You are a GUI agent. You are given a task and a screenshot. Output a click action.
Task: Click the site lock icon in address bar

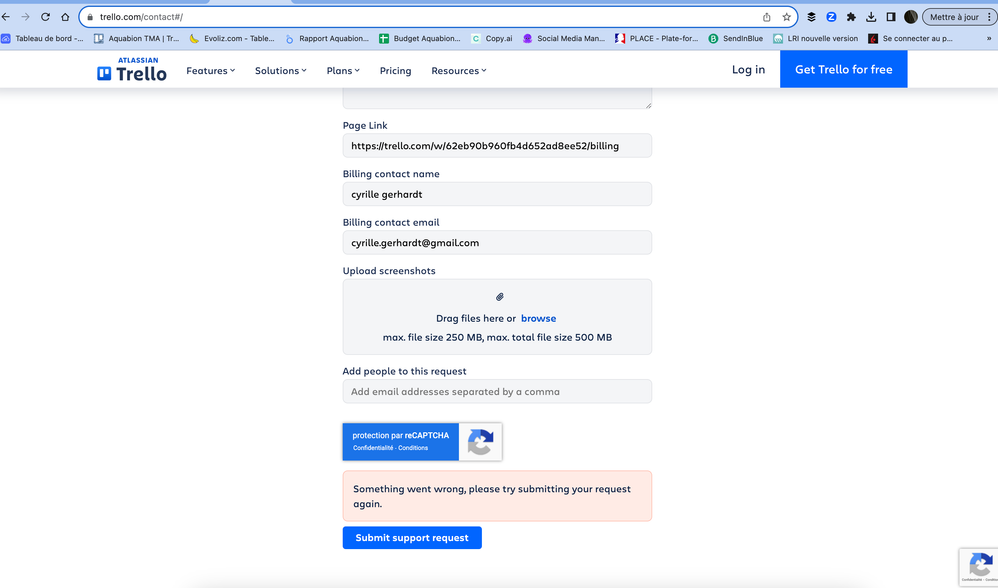tap(90, 17)
